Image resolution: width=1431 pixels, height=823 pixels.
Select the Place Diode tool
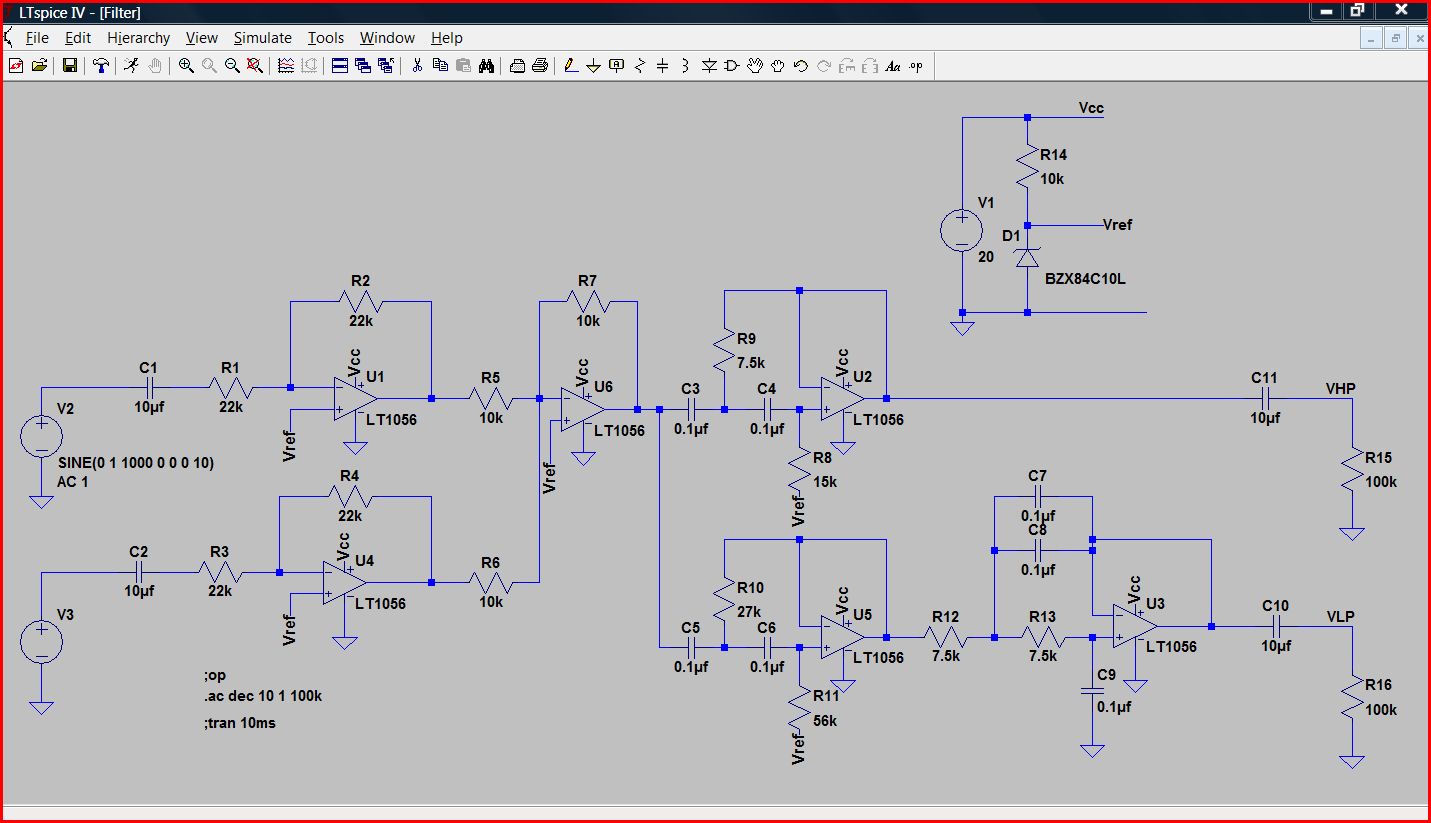(x=708, y=66)
